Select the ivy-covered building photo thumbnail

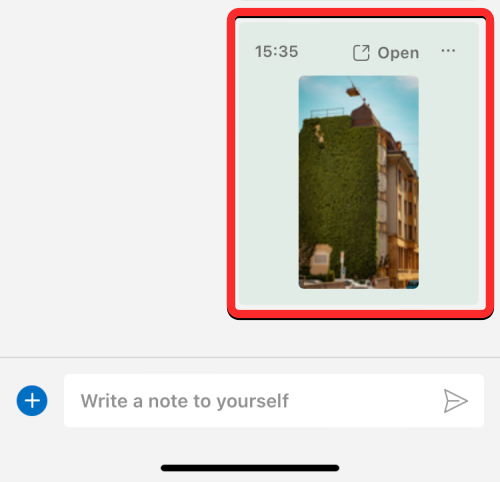pos(359,182)
